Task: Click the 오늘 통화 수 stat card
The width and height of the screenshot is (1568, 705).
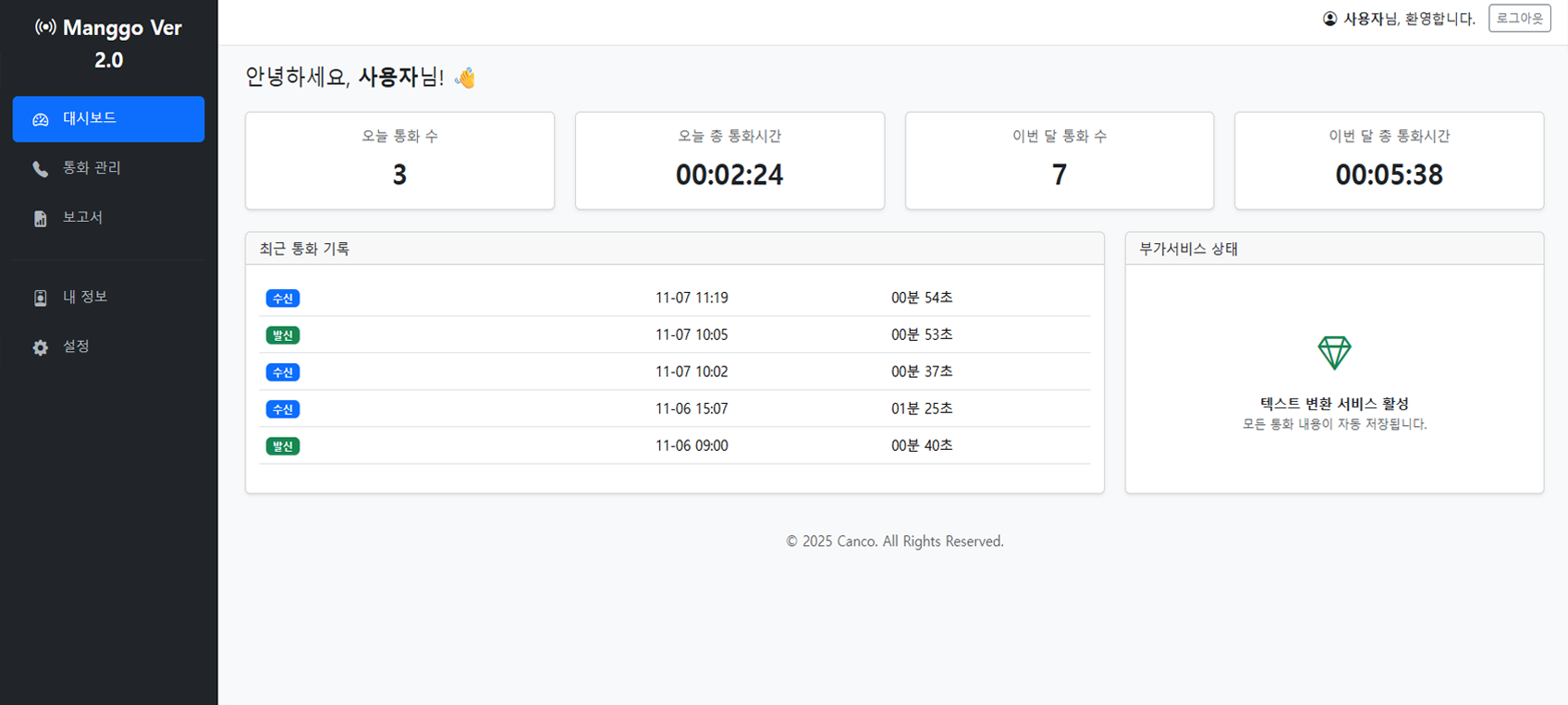Action: click(399, 161)
